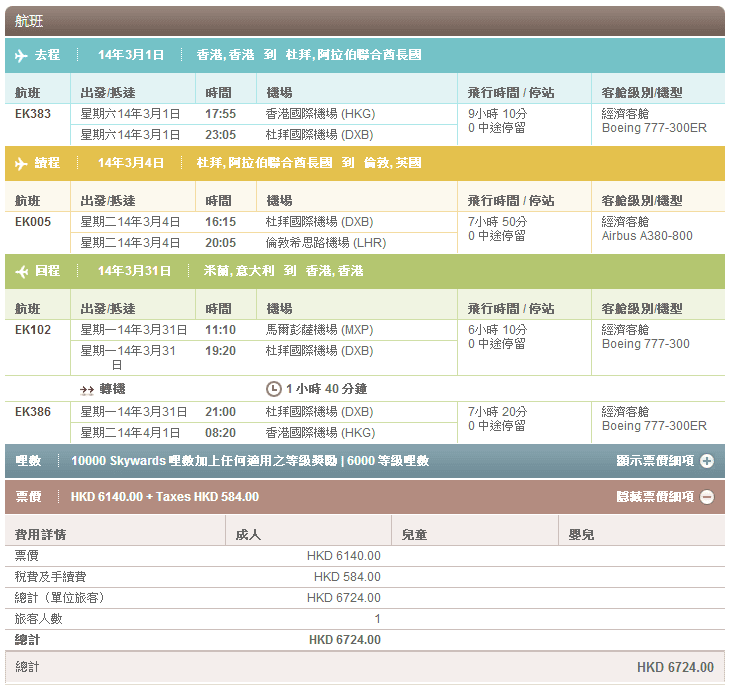Screen dimensions: 732x689
Task: Click the 票價 label in fare bar
Action: point(29,497)
